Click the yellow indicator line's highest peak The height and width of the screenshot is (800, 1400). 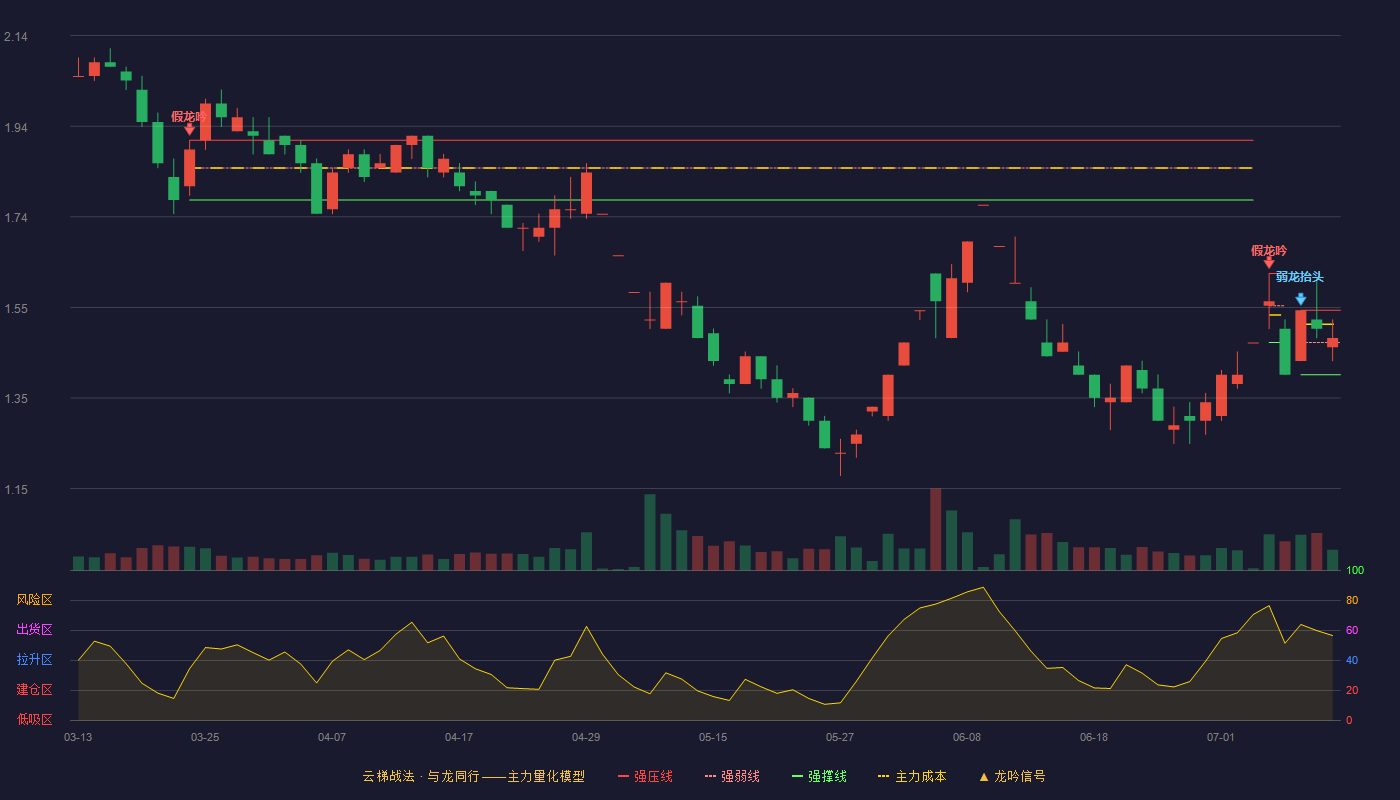coord(983,587)
